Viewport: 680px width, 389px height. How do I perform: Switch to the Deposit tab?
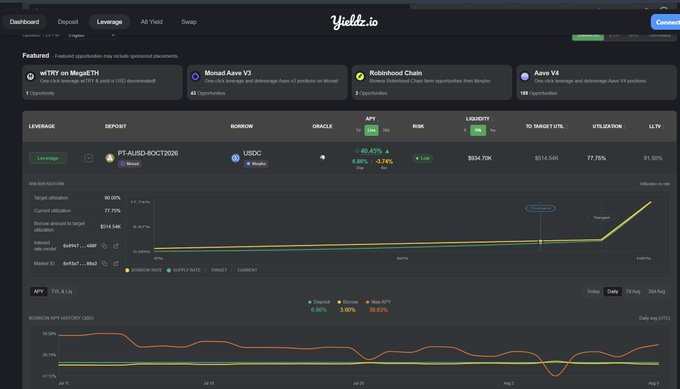(68, 22)
